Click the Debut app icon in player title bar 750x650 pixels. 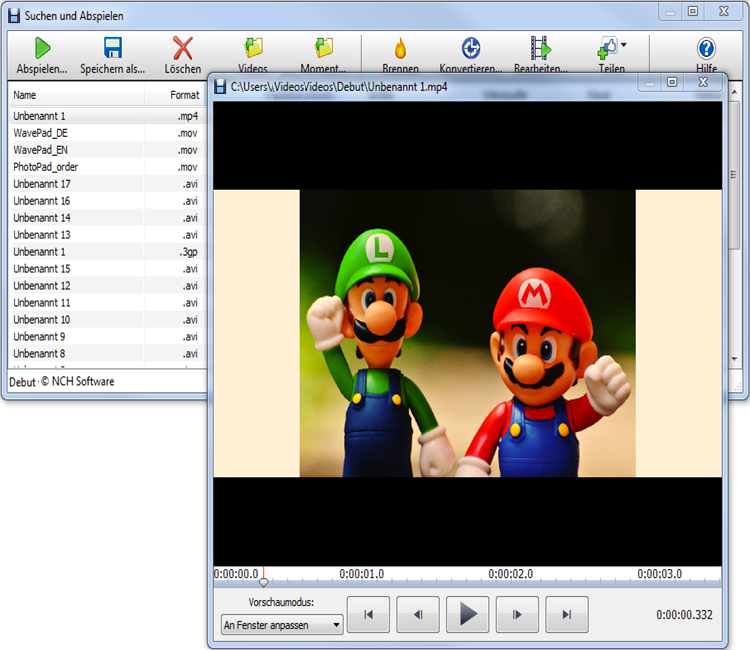tap(220, 87)
